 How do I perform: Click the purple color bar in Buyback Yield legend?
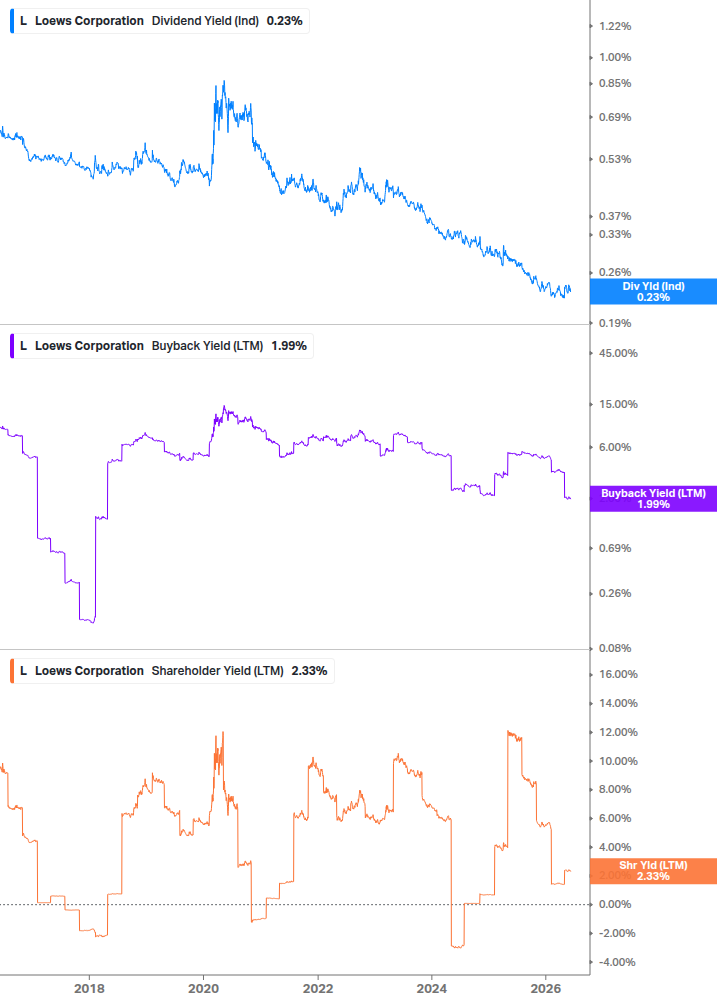[12, 346]
